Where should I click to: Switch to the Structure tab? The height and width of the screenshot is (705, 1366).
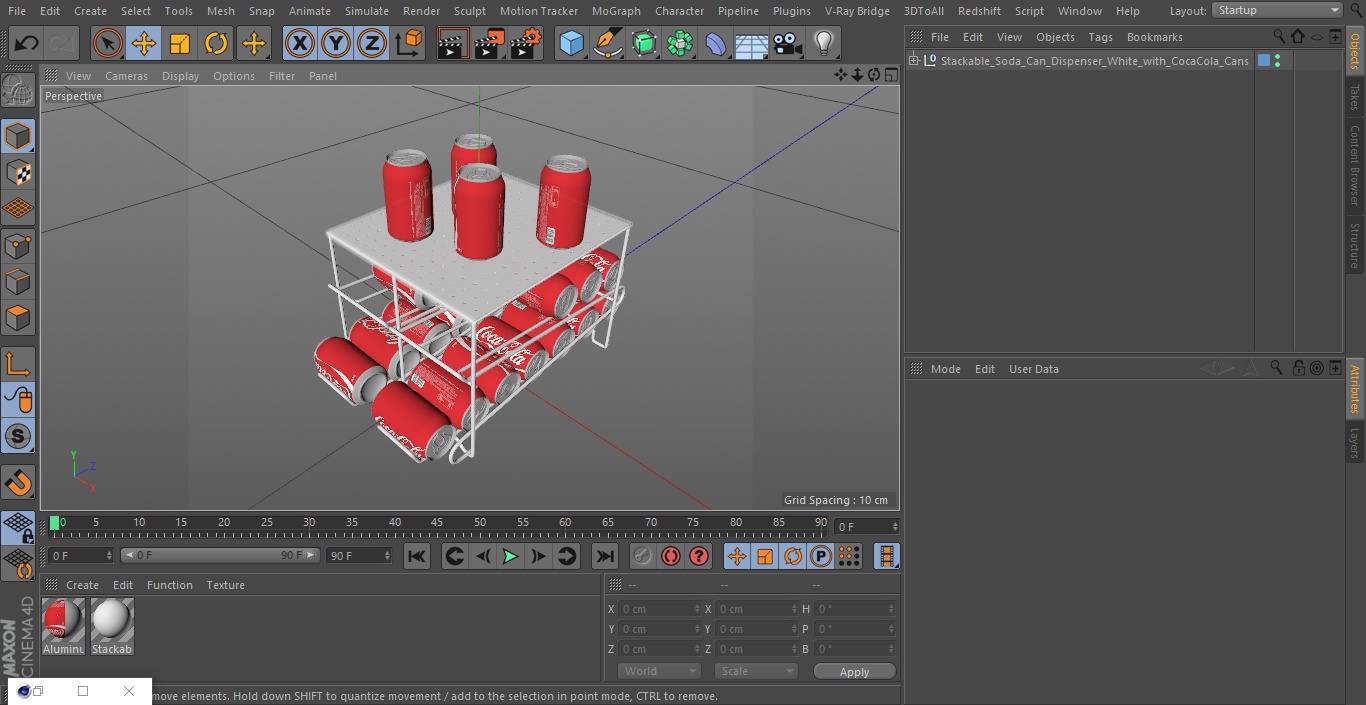point(1355,245)
